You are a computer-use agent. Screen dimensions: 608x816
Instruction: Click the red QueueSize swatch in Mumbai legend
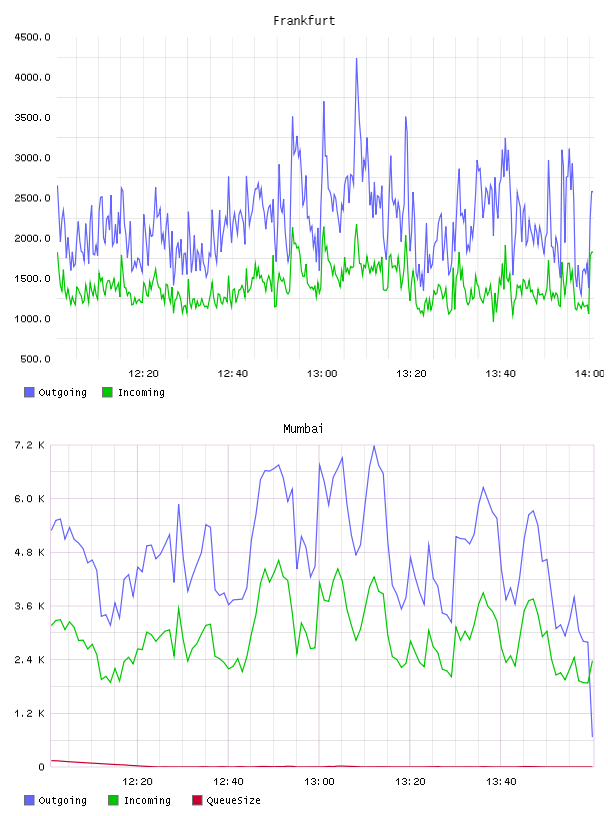pyautogui.click(x=197, y=800)
